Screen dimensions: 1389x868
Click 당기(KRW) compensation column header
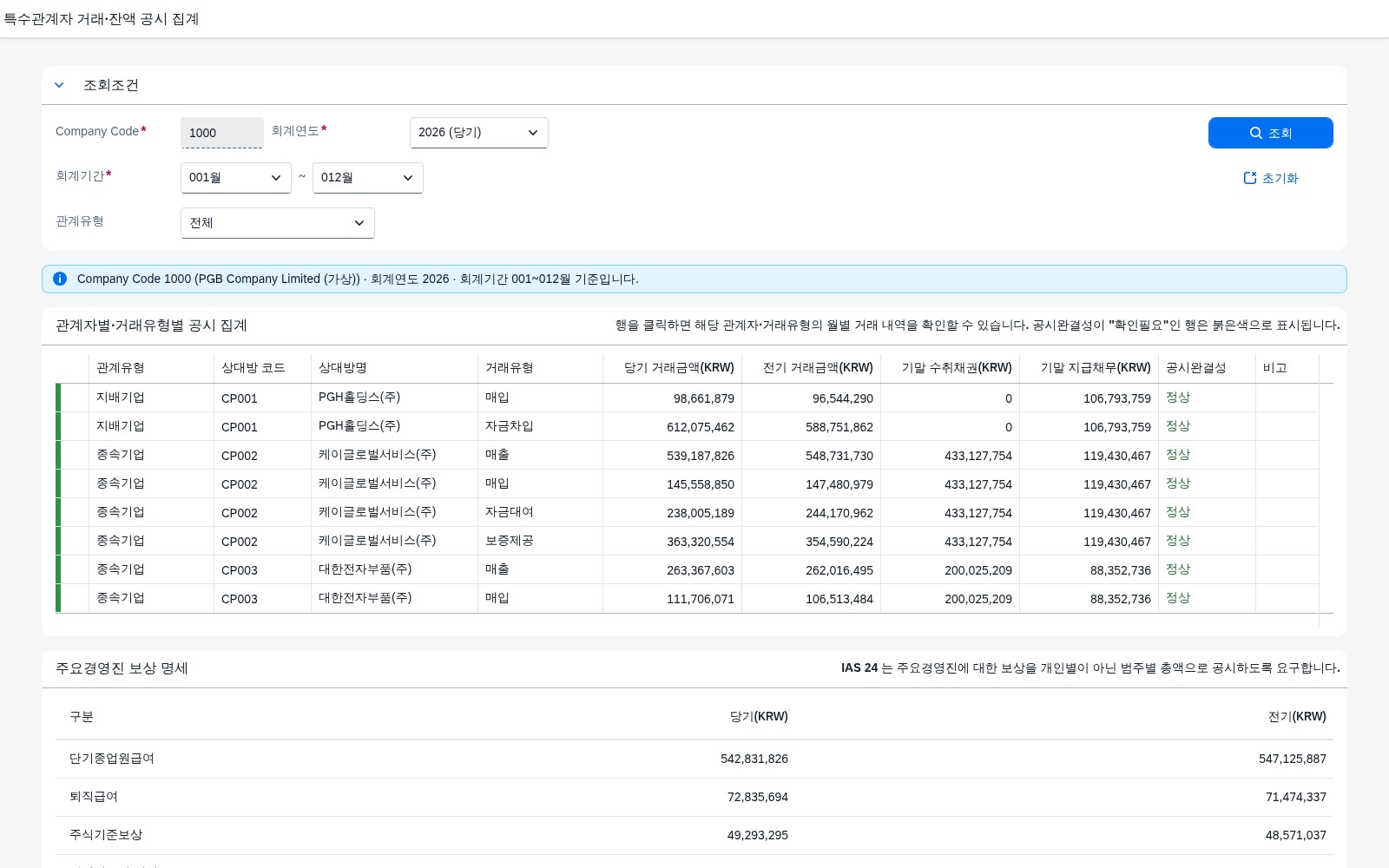pyautogui.click(x=759, y=717)
